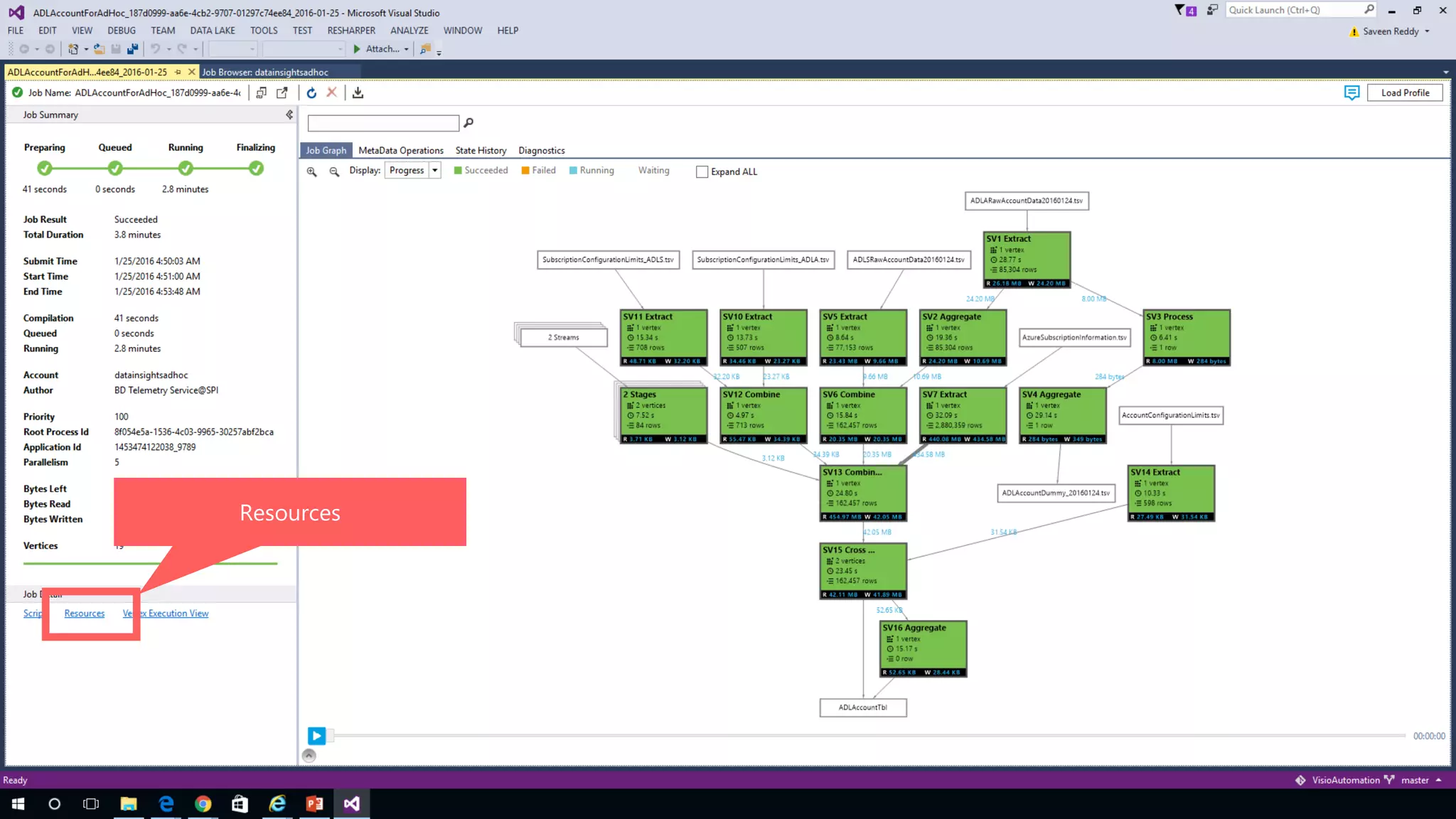The width and height of the screenshot is (1456, 819).
Task: Click the feedback comment icon near Load Profile
Action: coord(1351,93)
